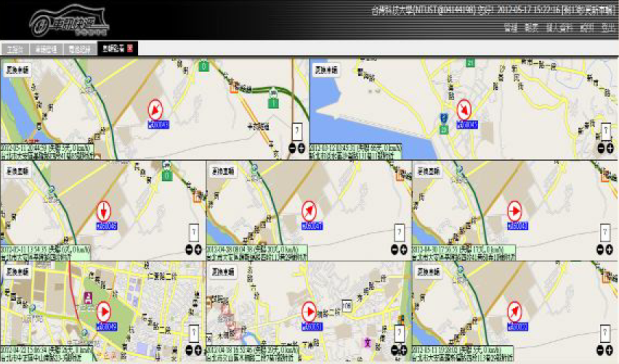Click the play-arrow vehicle marker inside the green park
The width and height of the screenshot is (619, 364).
tap(104, 312)
